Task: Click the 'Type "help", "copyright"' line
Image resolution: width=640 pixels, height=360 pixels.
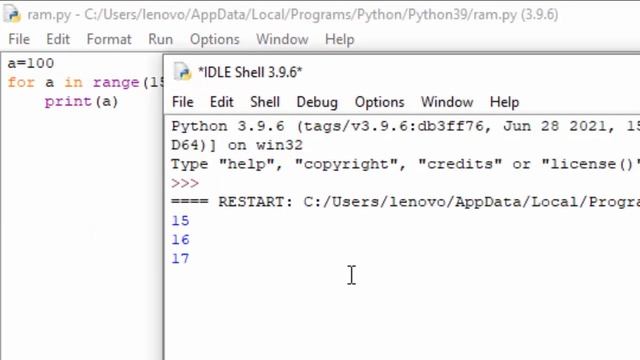Action: [x=405, y=164]
